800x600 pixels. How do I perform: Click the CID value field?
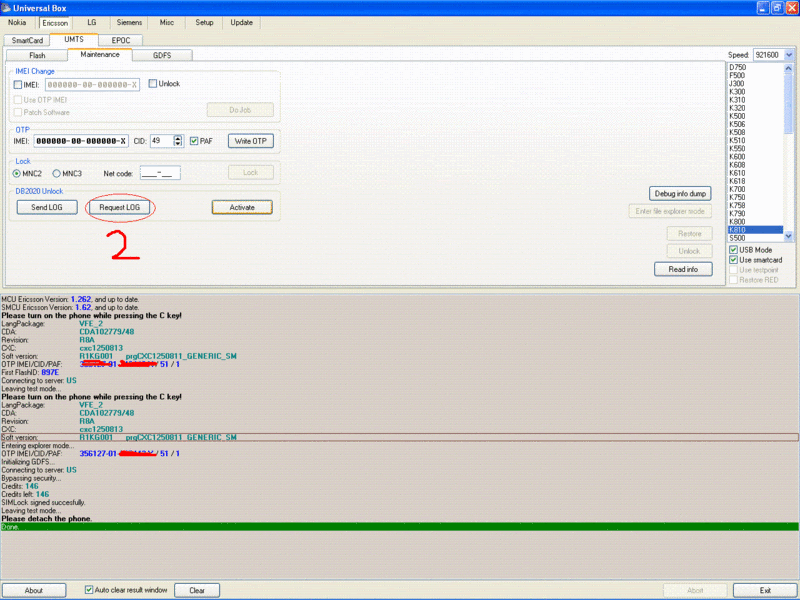(x=162, y=141)
